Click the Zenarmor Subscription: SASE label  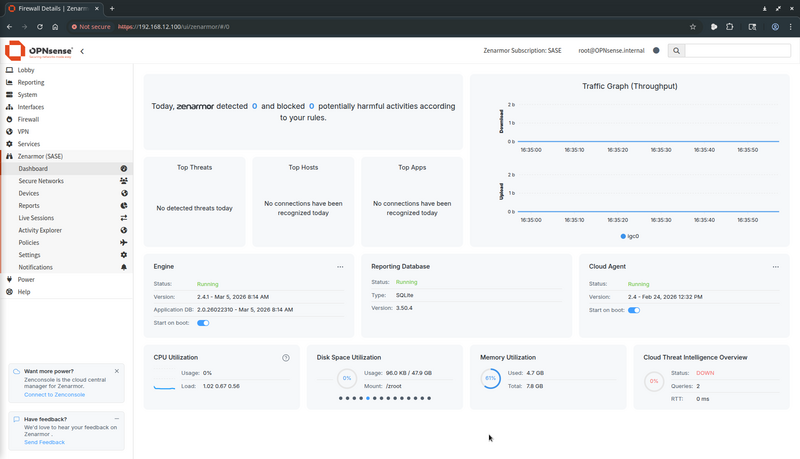click(522, 50)
